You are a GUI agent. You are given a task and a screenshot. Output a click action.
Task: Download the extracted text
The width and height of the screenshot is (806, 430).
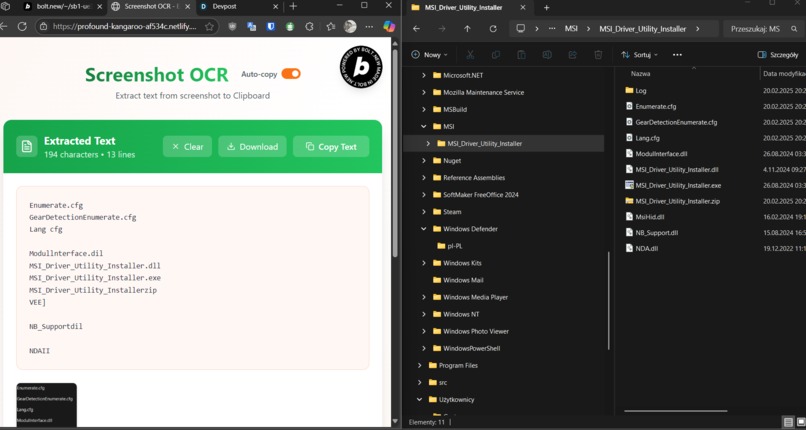point(252,146)
